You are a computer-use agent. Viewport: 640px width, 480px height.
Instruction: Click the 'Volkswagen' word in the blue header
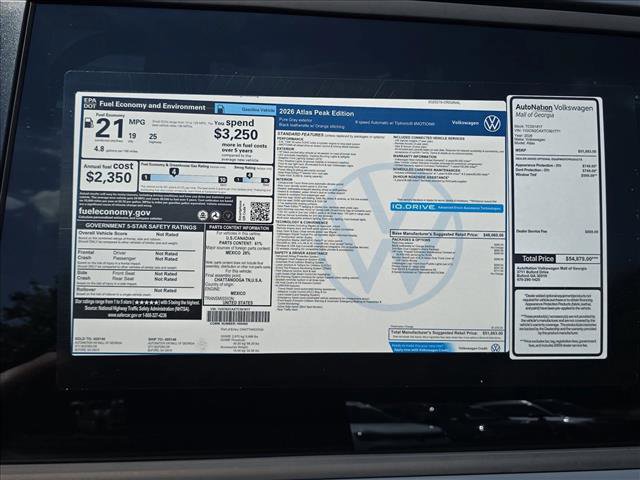pos(465,122)
